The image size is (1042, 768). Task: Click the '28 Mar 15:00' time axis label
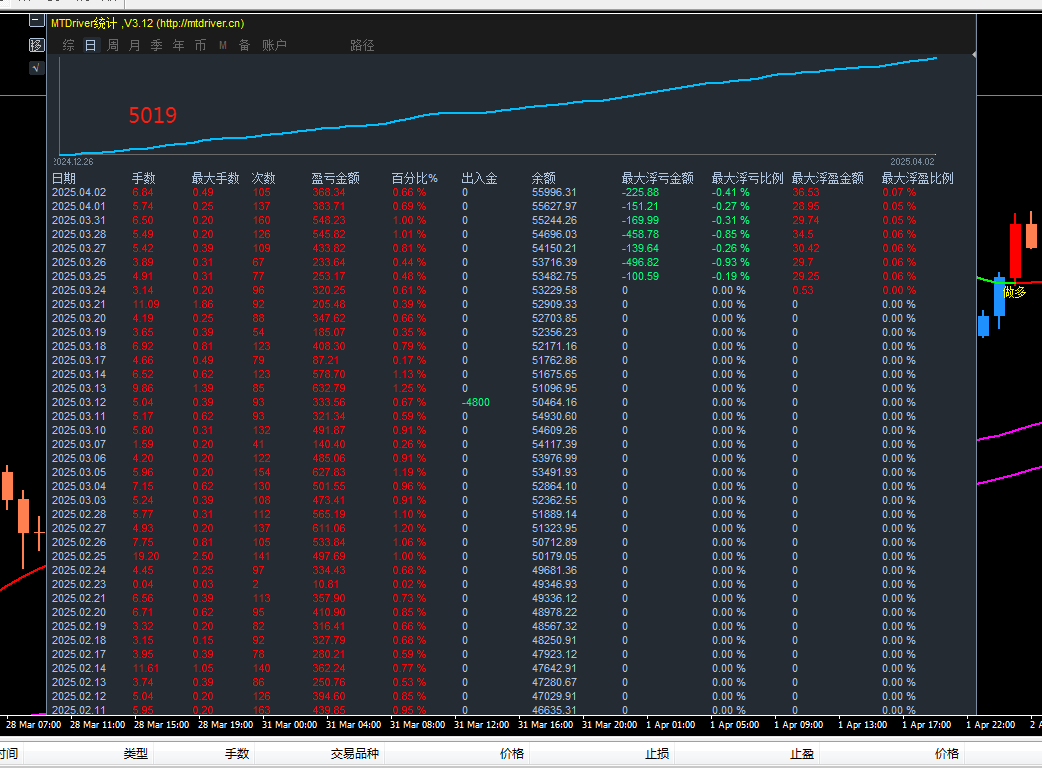tap(161, 725)
